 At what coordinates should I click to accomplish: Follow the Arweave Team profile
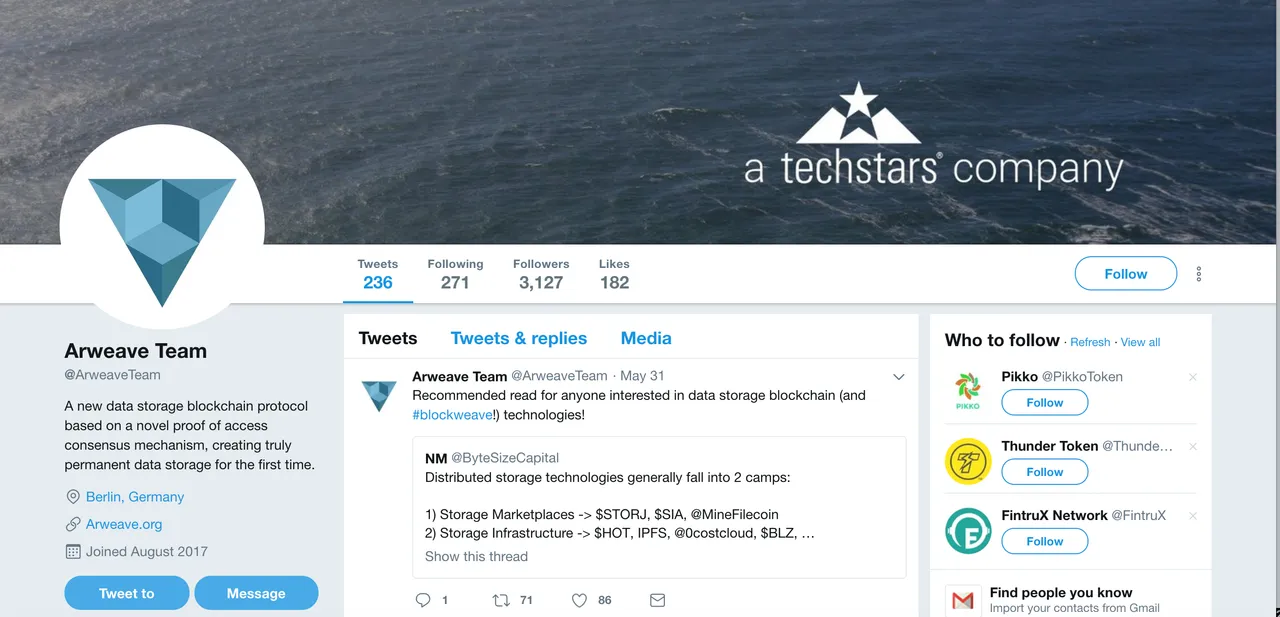coord(1126,274)
